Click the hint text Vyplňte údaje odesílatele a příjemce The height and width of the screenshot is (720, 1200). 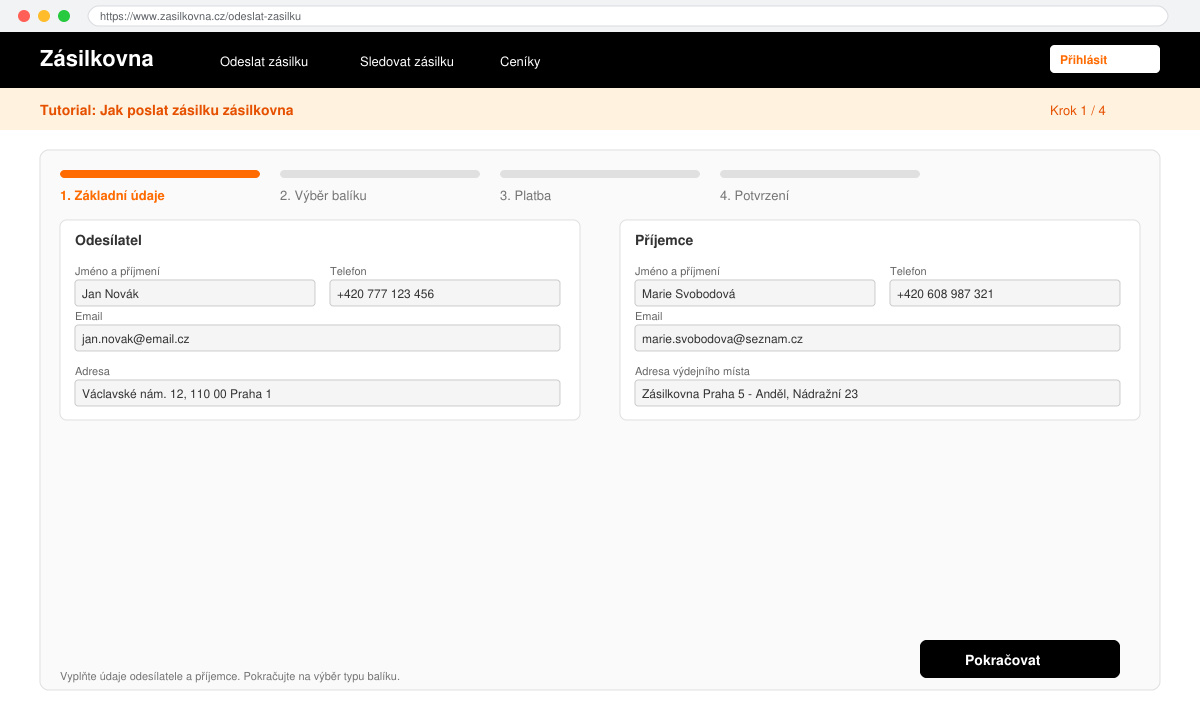point(230,676)
